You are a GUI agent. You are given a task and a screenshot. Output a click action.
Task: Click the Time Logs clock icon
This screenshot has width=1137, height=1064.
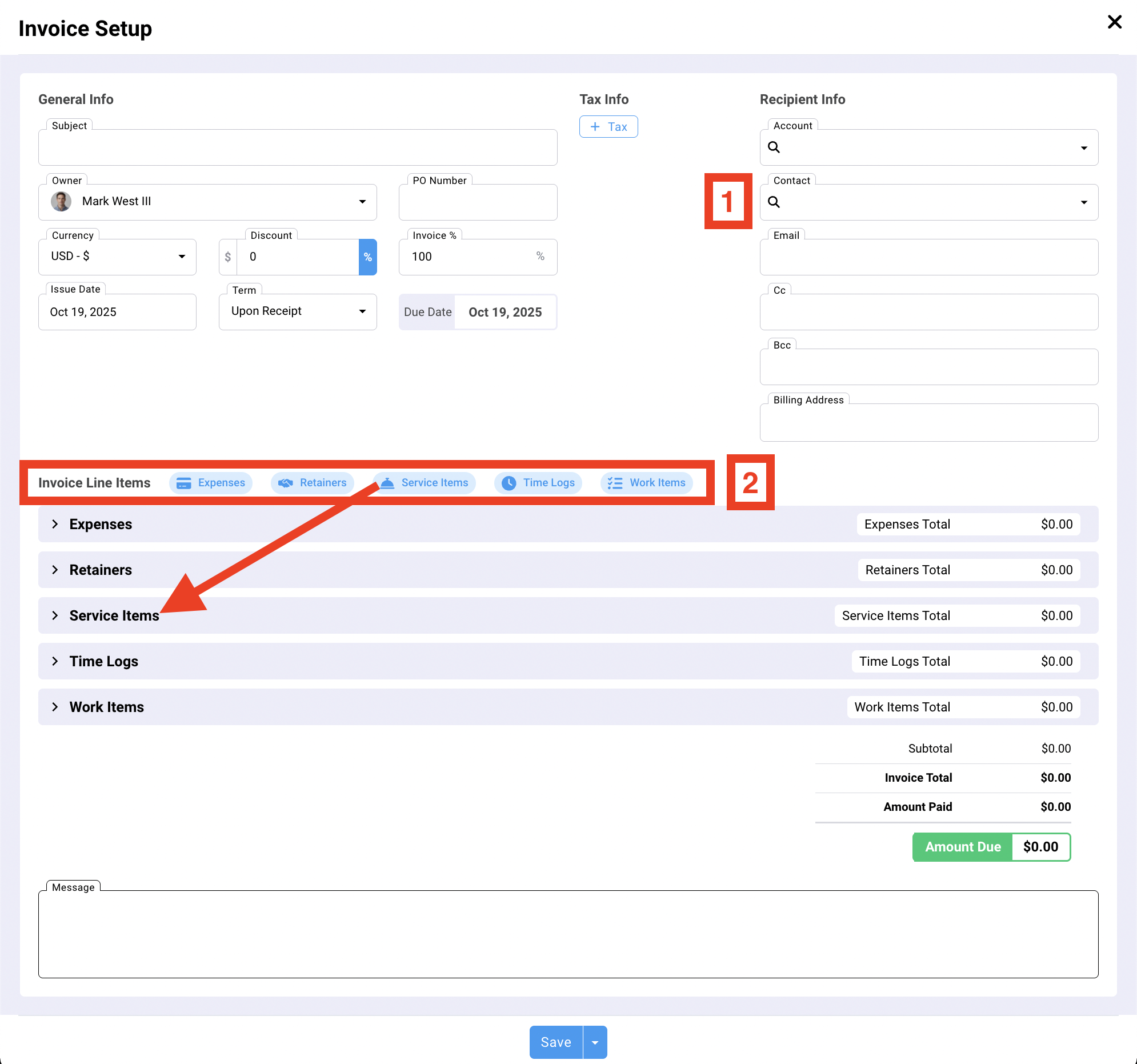pyautogui.click(x=509, y=483)
